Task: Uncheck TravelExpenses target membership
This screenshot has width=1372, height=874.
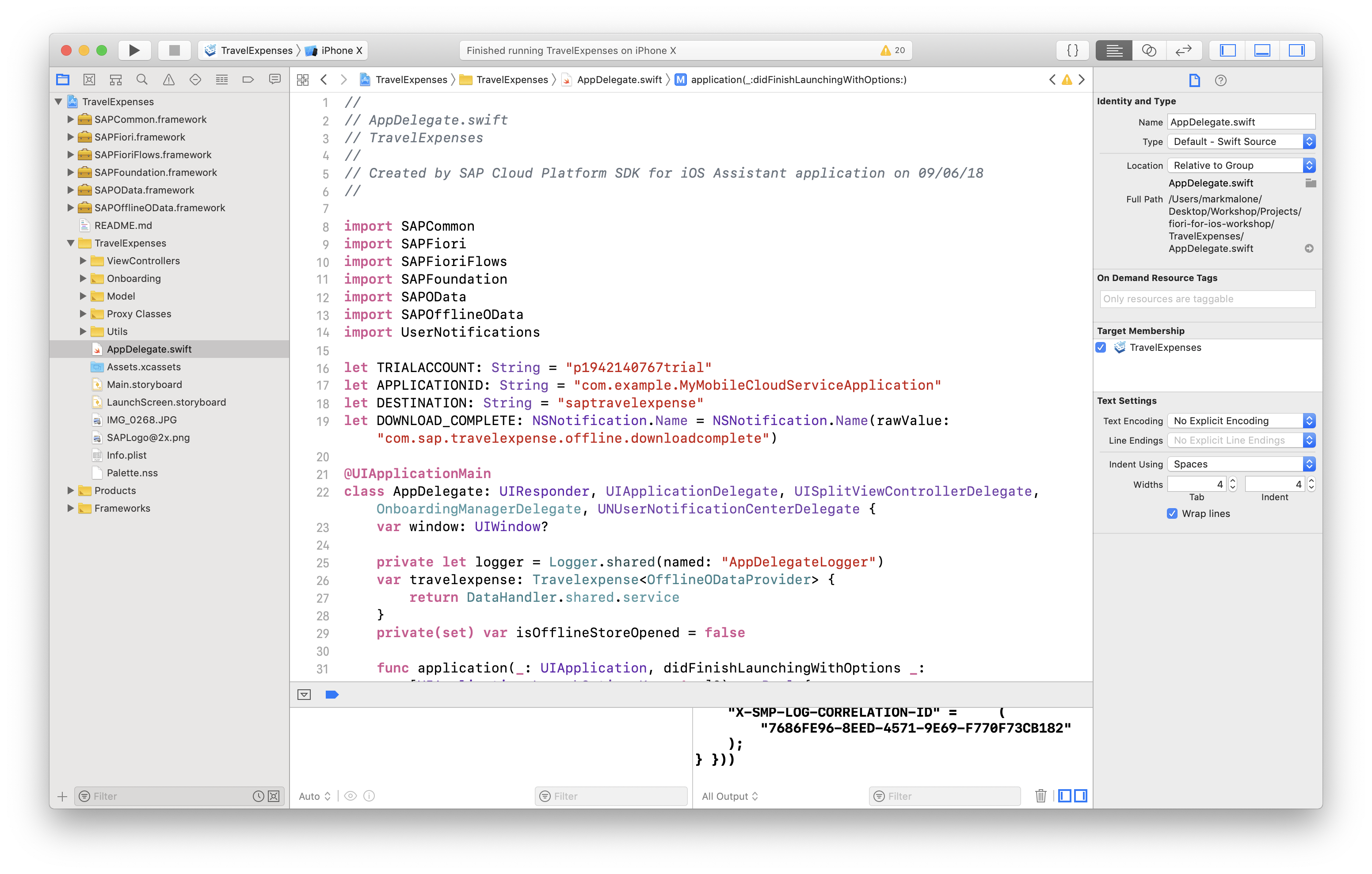Action: (1101, 348)
